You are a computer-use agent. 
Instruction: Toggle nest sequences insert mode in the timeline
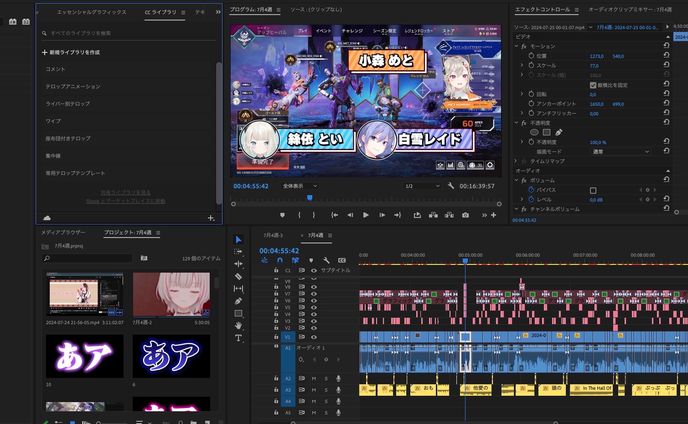point(264,260)
